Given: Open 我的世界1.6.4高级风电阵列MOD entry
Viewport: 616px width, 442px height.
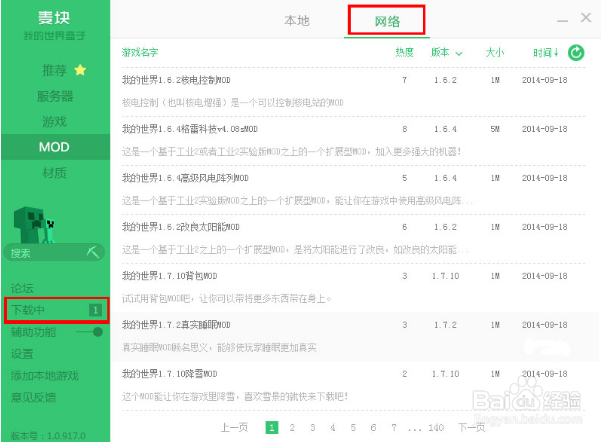Looking at the screenshot, I should pyautogui.click(x=185, y=178).
